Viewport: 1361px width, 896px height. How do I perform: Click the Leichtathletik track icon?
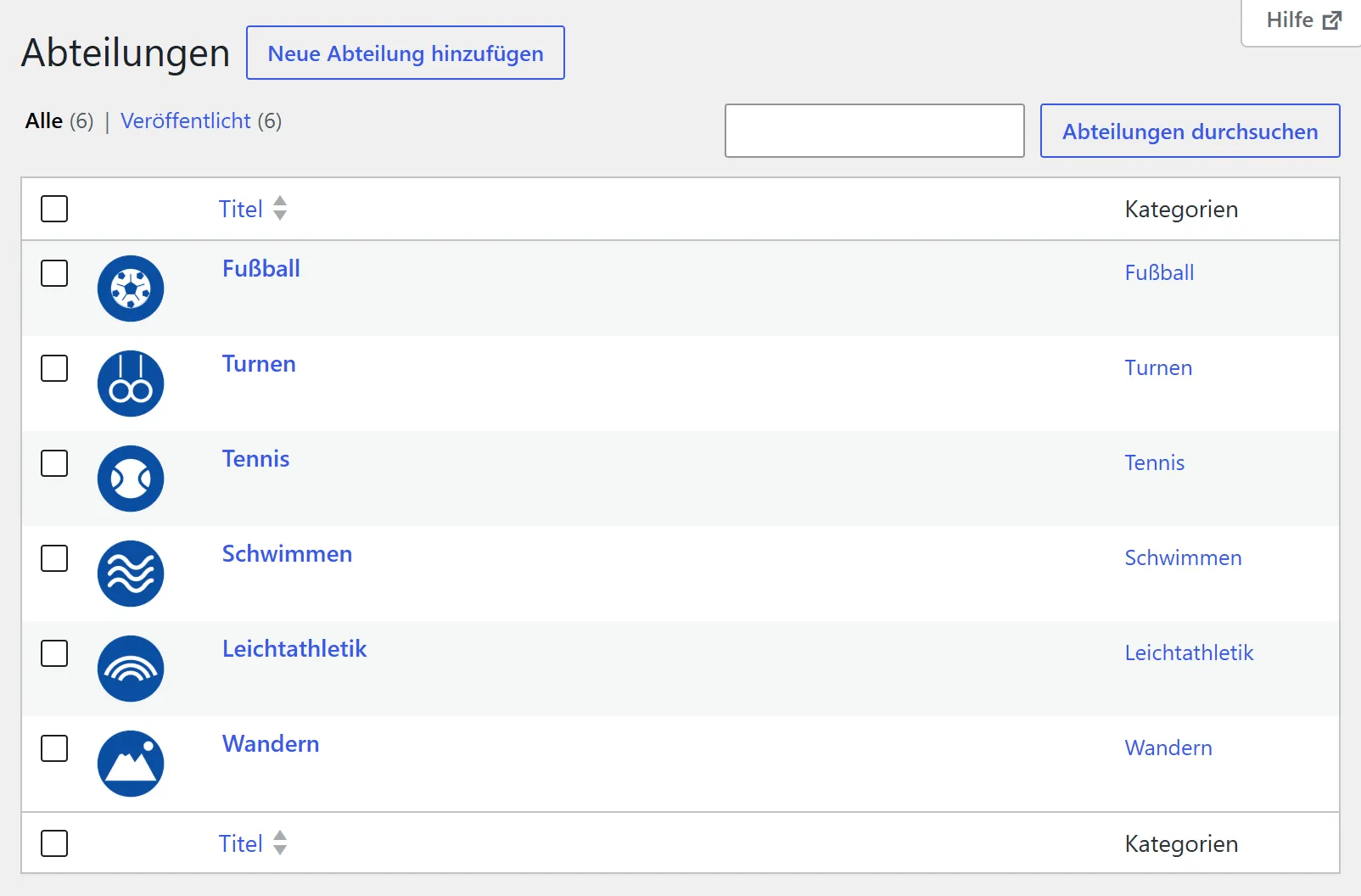(x=131, y=669)
